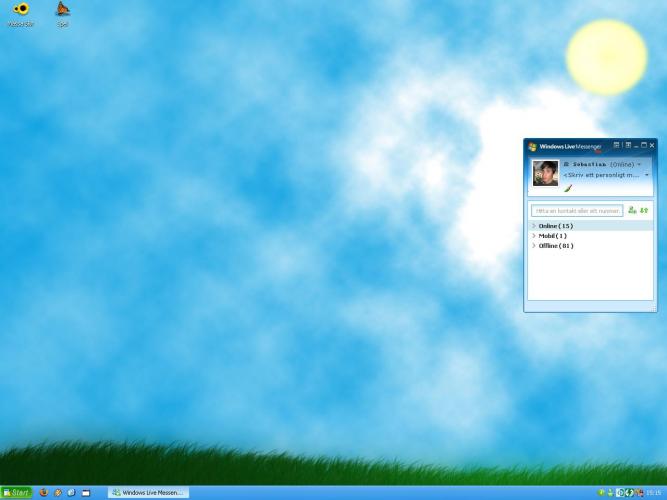This screenshot has width=667, height=500.
Task: Click the blue globe quick launch icon
Action: 71,493
